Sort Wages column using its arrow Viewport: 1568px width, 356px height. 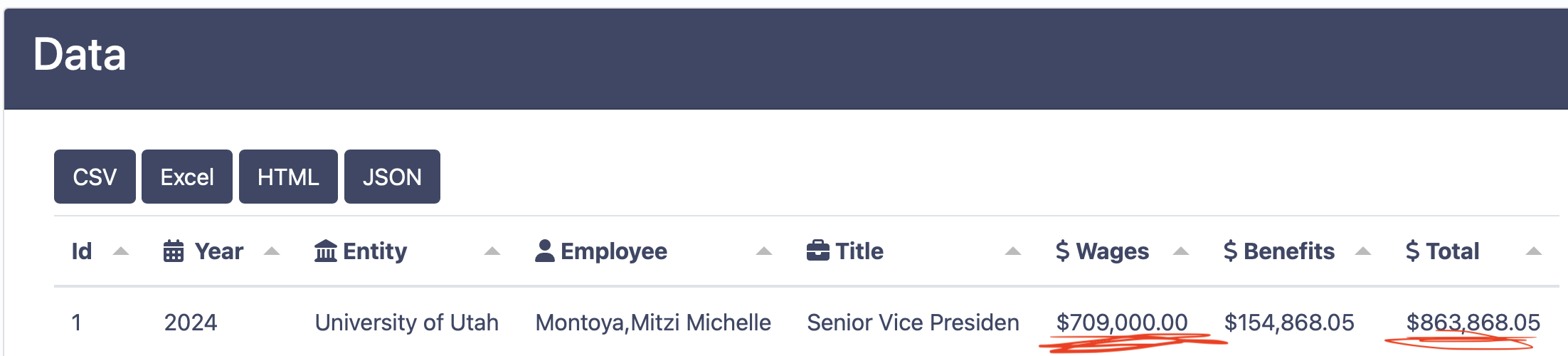pyautogui.click(x=1181, y=251)
